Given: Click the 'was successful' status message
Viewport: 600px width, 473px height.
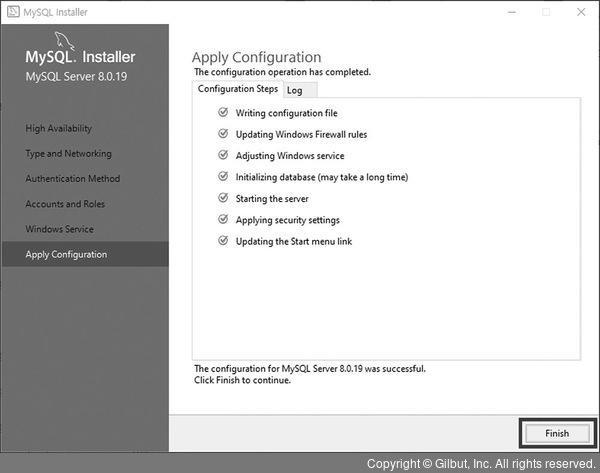Looking at the screenshot, I should click(x=310, y=369).
